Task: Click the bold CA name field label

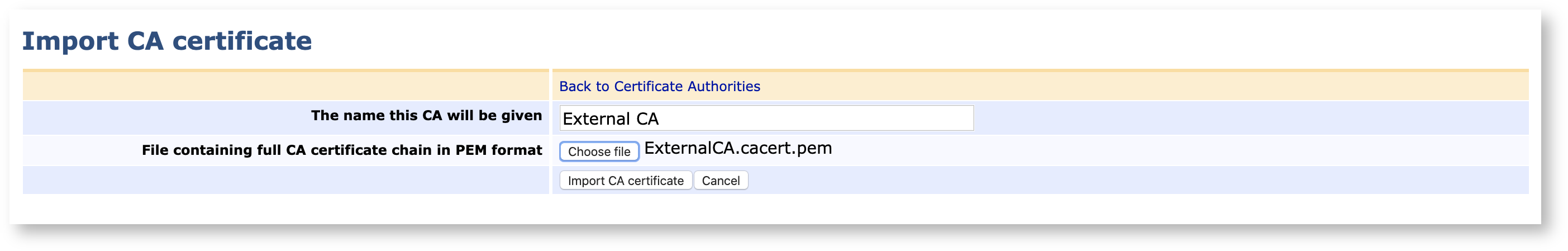Action: 426,116
